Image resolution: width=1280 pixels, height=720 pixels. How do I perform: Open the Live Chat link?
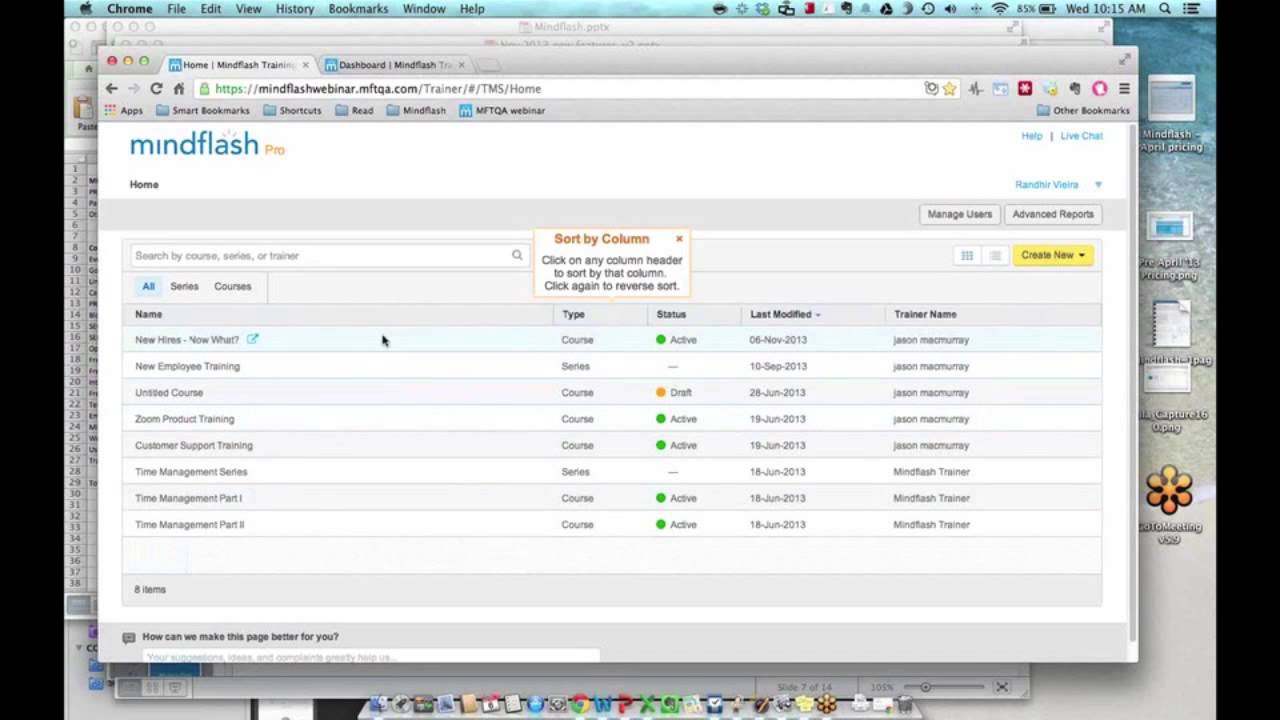(1081, 136)
